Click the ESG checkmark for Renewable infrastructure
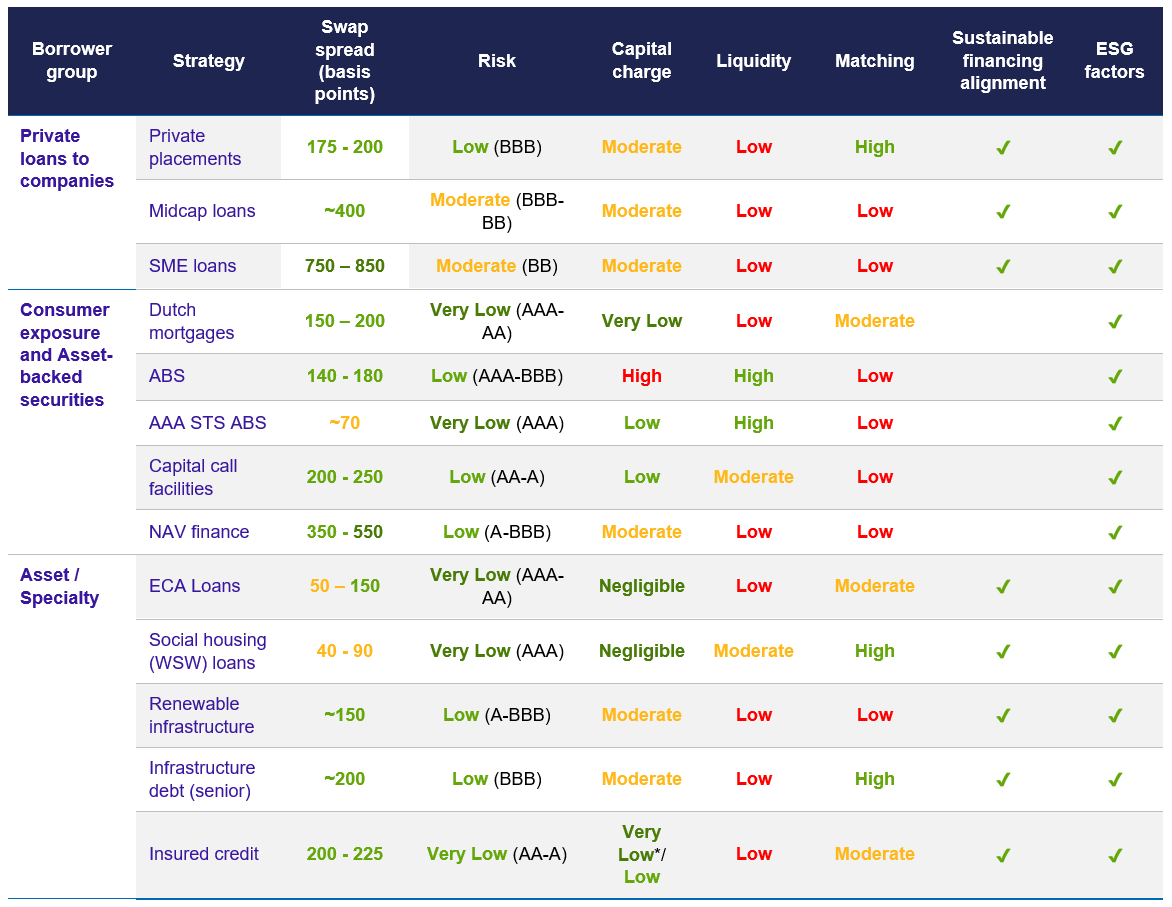Screen dimensions: 1172x907 tap(1115, 716)
